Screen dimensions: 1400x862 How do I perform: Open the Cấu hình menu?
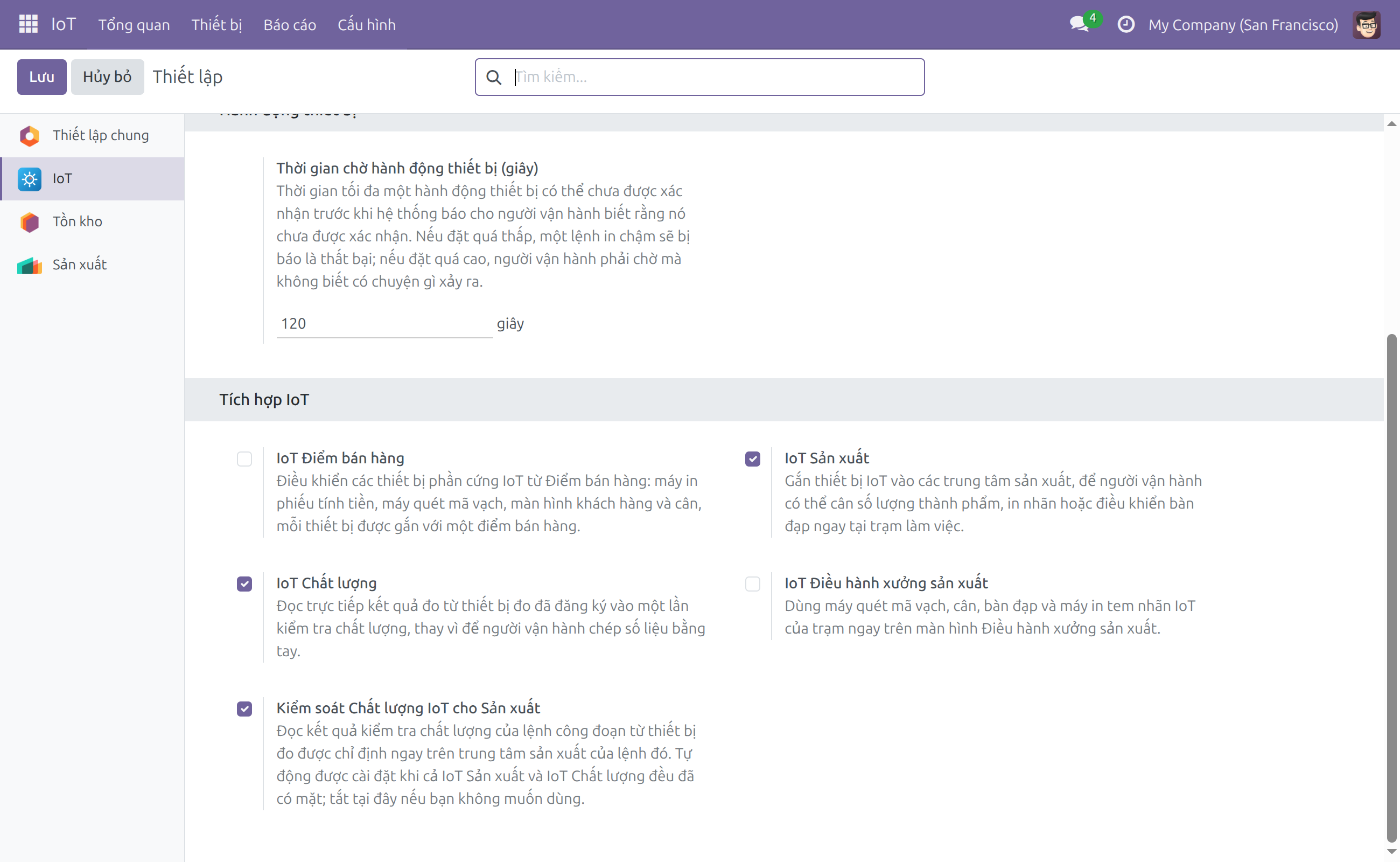click(x=366, y=25)
